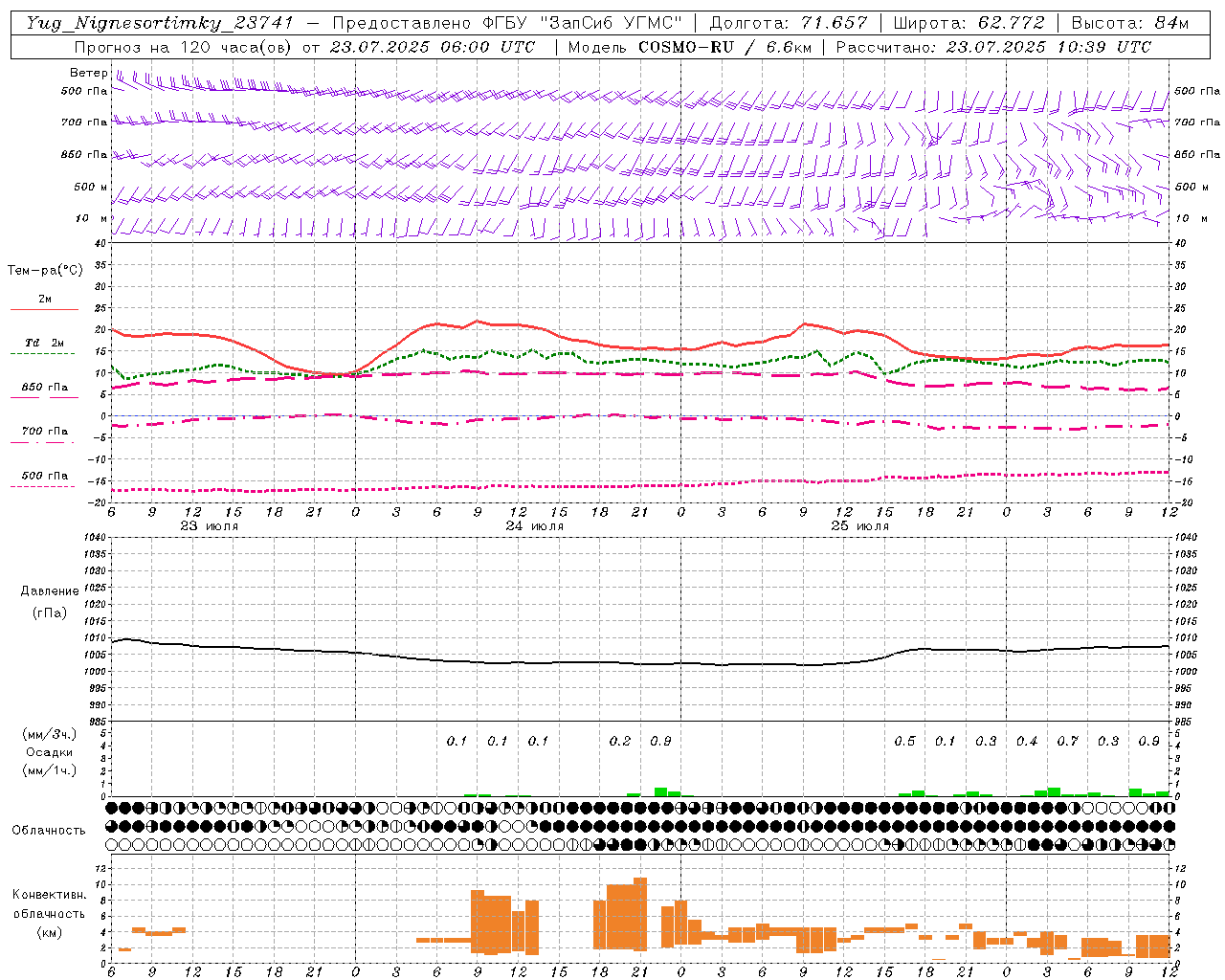Click the station name Yug_Nignesortimky_23741
1225x980 pixels.
(159, 23)
